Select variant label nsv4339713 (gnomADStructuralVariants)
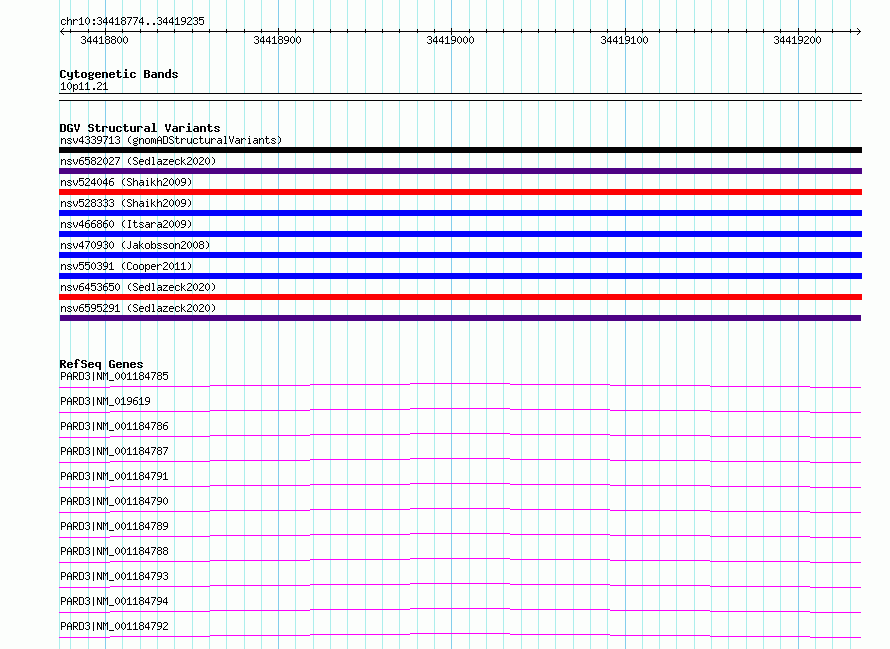 pyautogui.click(x=171, y=140)
